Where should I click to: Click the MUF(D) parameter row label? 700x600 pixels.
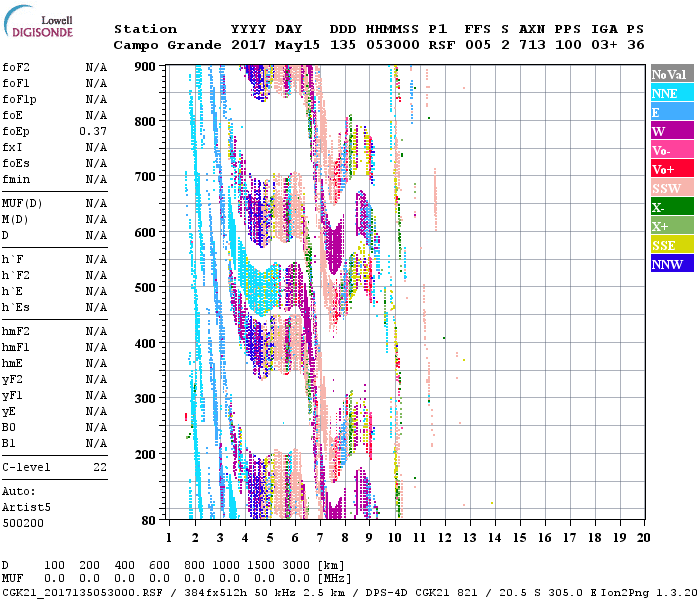point(20,203)
